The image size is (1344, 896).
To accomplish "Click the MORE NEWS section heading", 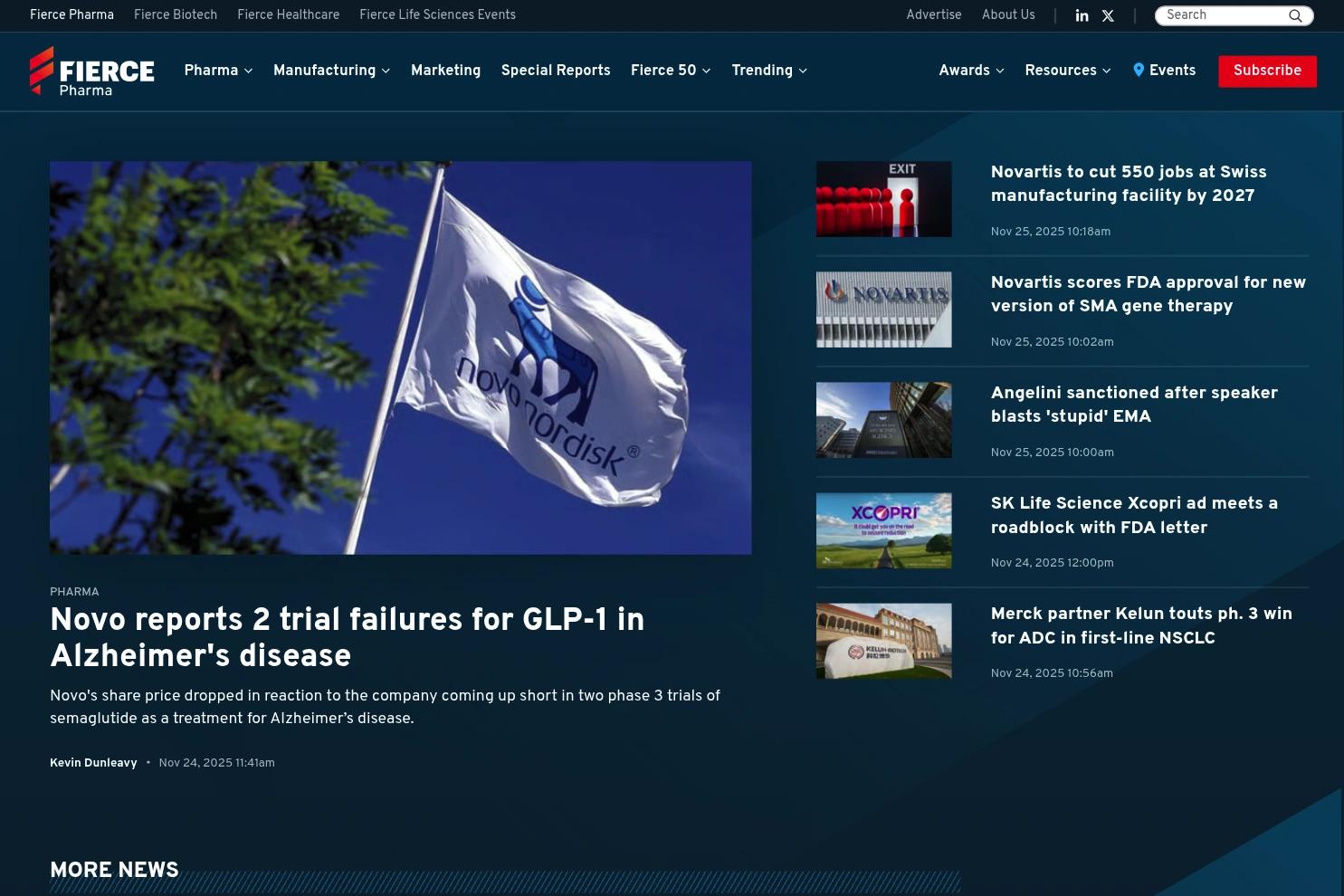I will (x=114, y=870).
